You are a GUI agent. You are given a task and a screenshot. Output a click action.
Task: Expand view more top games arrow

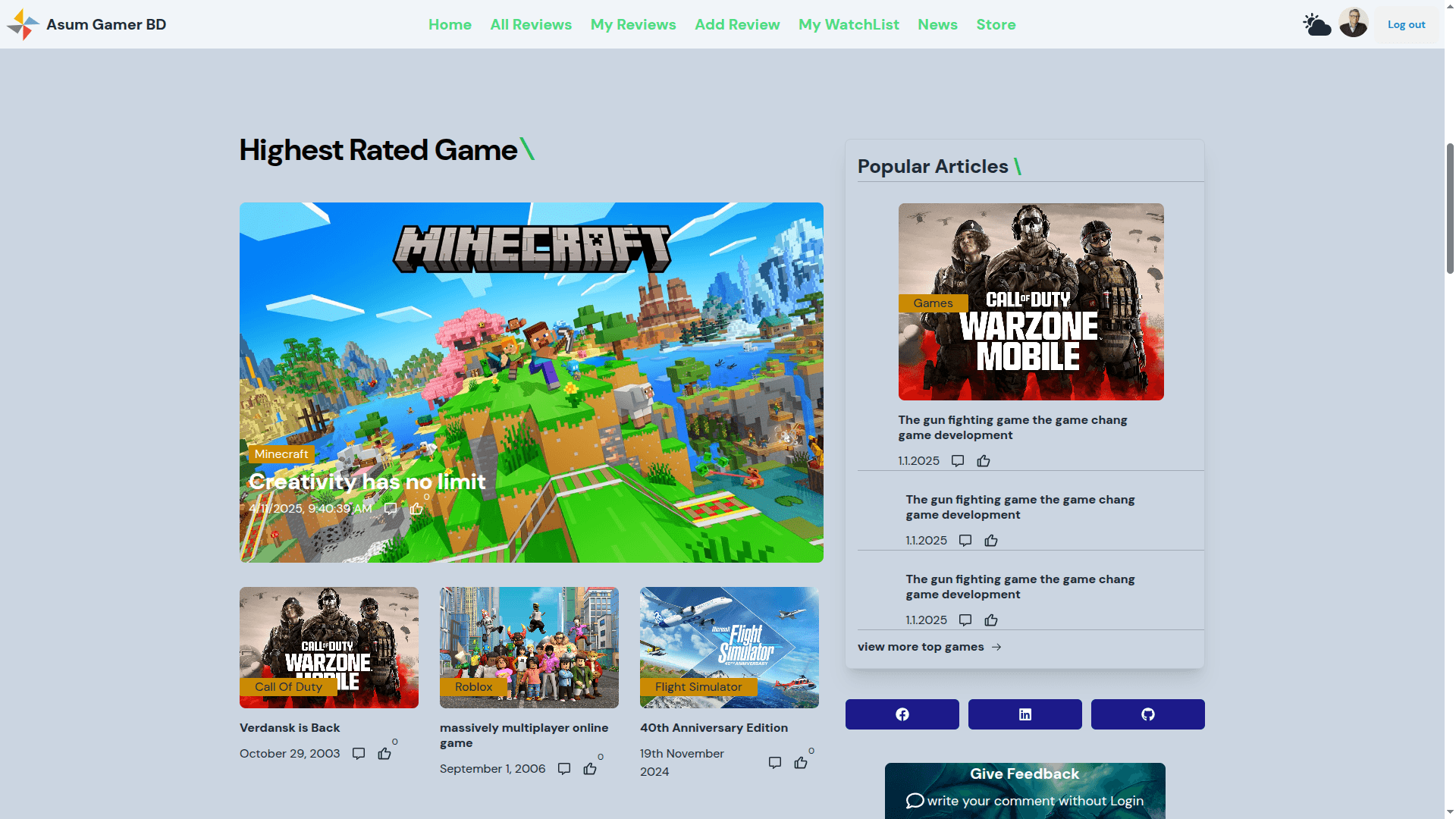pos(996,647)
